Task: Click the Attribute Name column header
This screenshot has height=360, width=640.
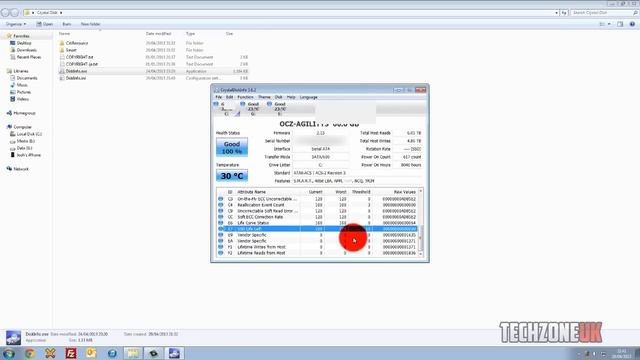Action: click(251, 192)
